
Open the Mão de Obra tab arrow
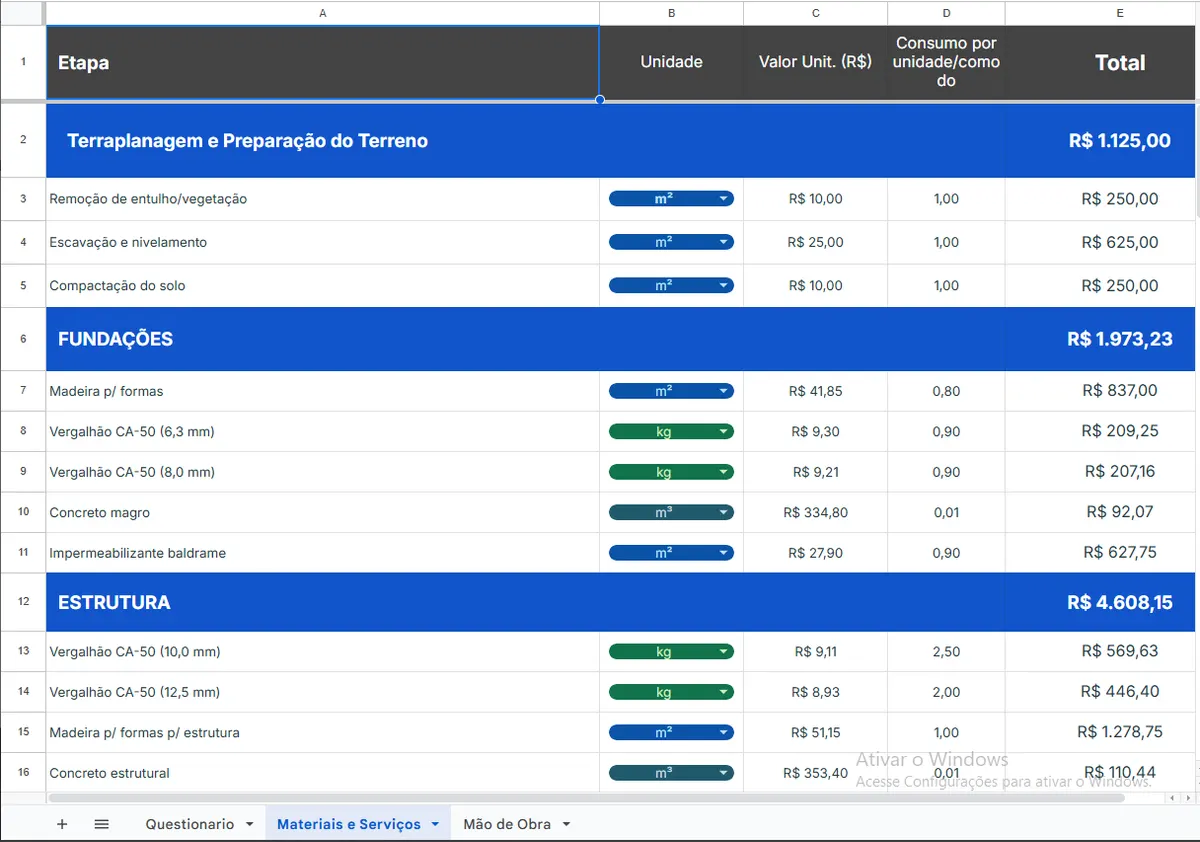[x=566, y=824]
